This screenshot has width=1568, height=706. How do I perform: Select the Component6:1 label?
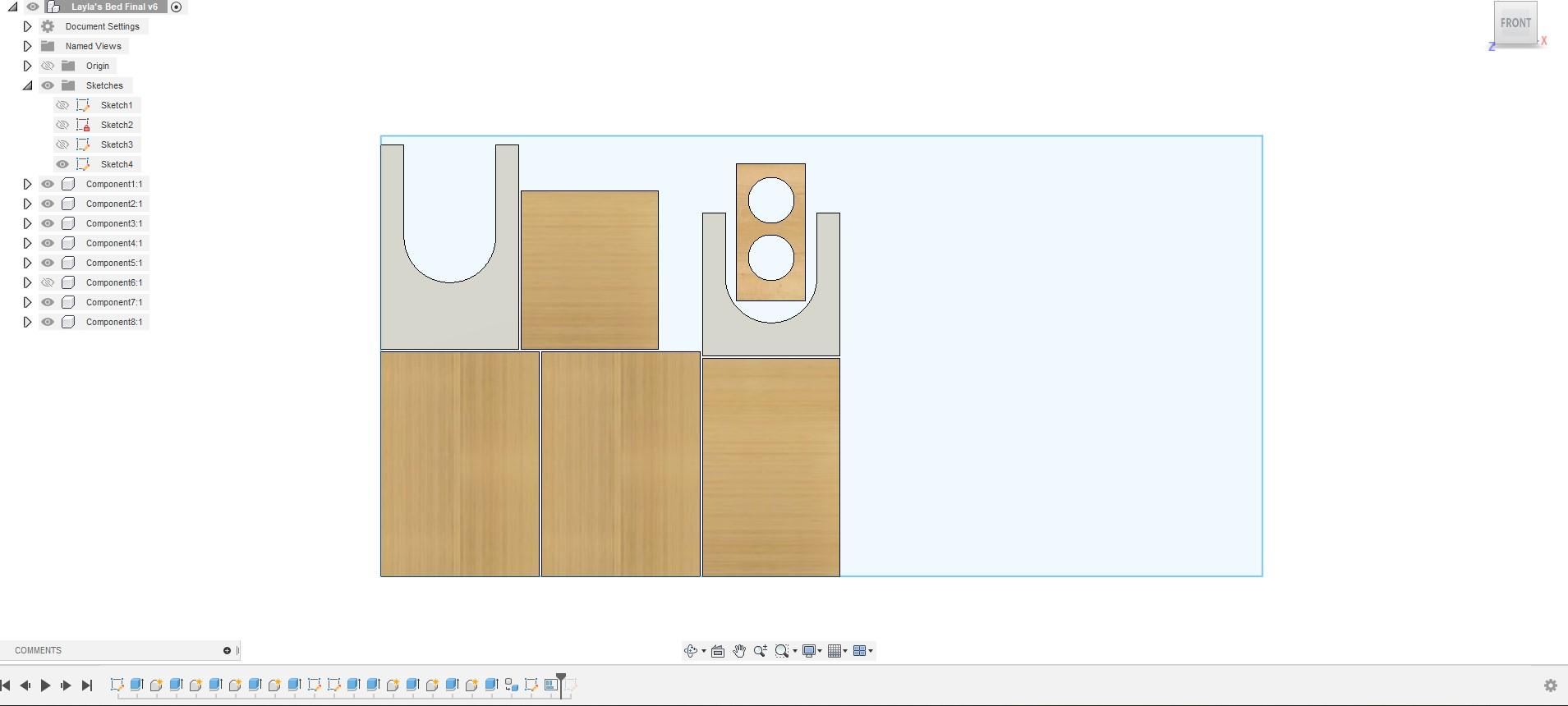click(114, 282)
